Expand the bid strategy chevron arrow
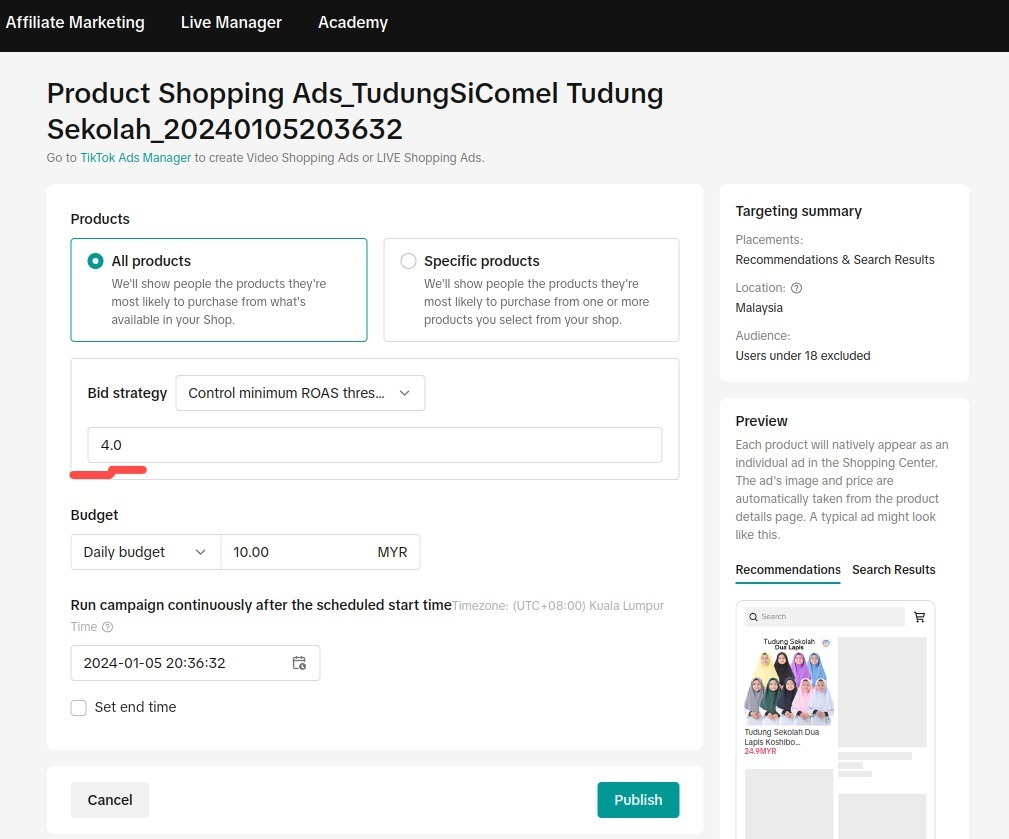 [404, 393]
